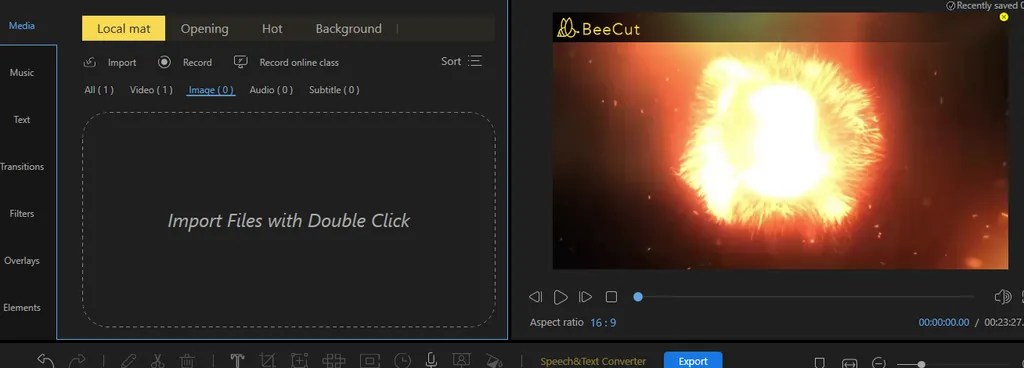The width and height of the screenshot is (1024, 368).
Task: Click the microphone voiceover icon
Action: (x=431, y=360)
